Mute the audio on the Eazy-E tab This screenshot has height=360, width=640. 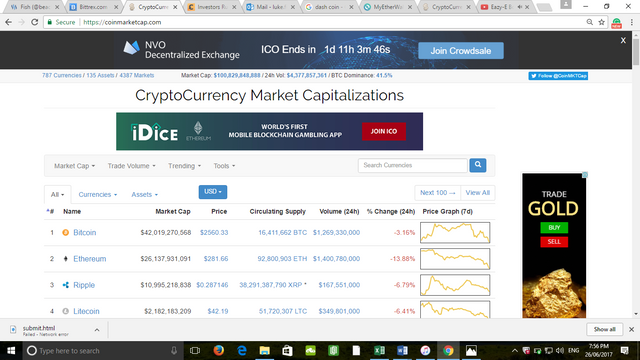(520, 7)
